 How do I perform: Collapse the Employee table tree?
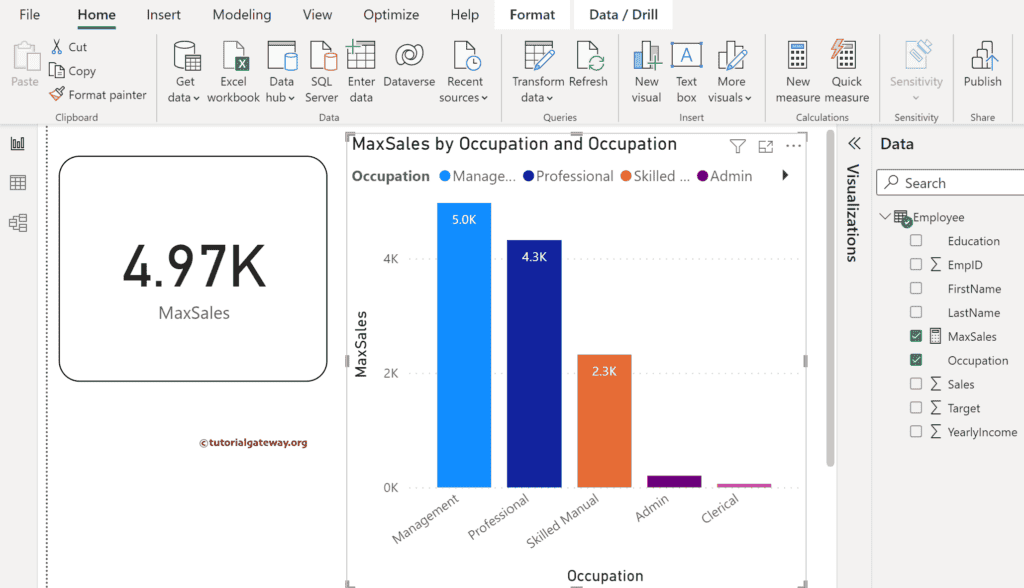pos(884,216)
